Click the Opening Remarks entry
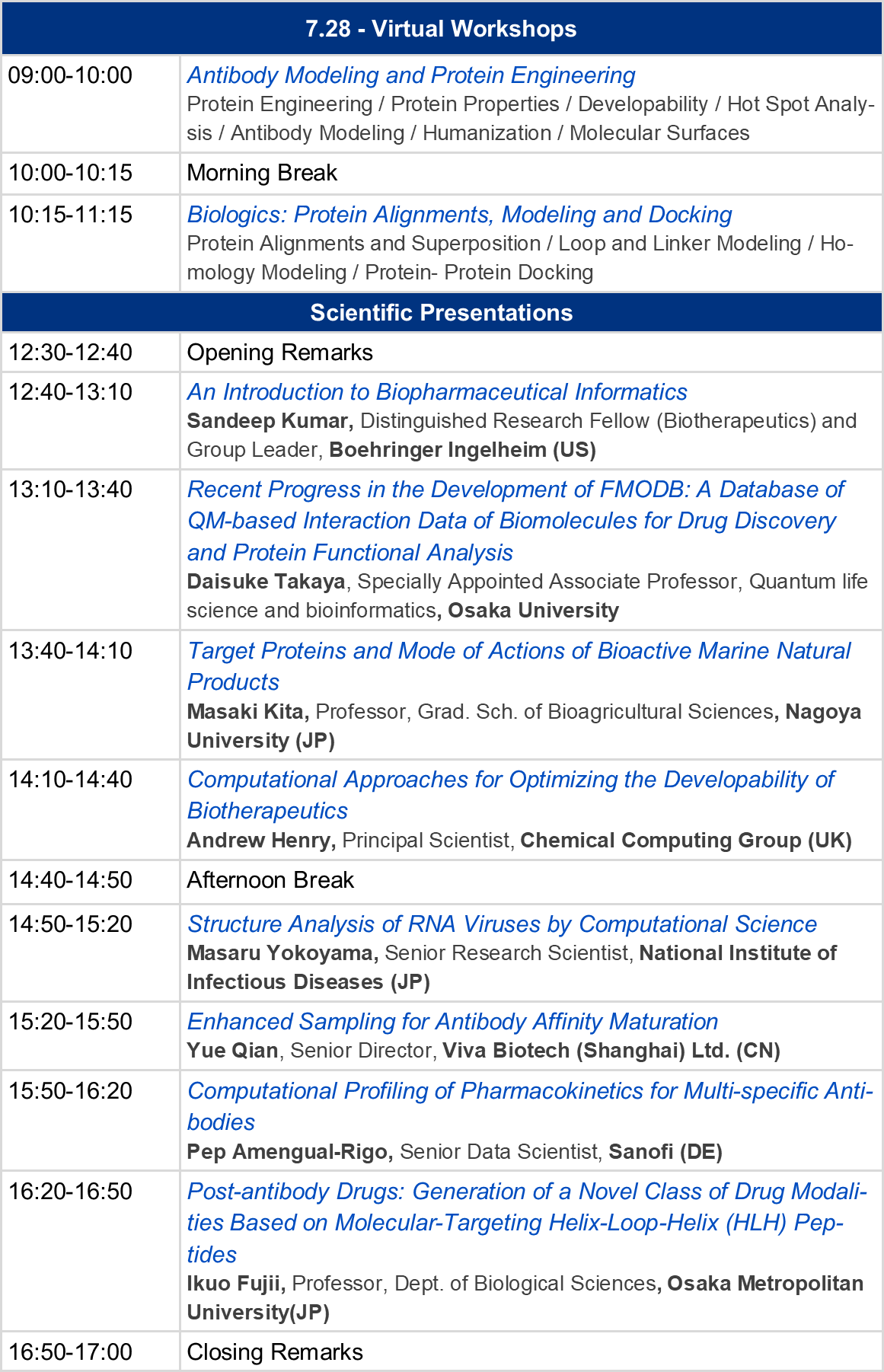Screen dimensions: 884x1372 pos(279,353)
